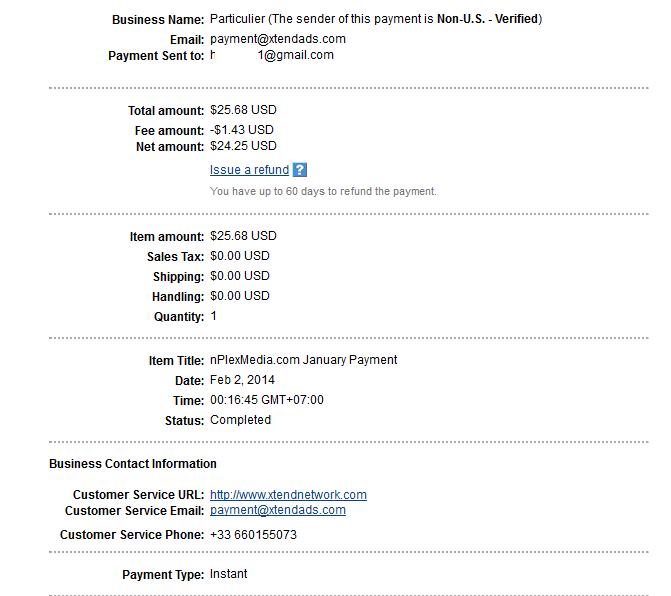Click the payment@xtendads.com customer service email link

[x=278, y=510]
